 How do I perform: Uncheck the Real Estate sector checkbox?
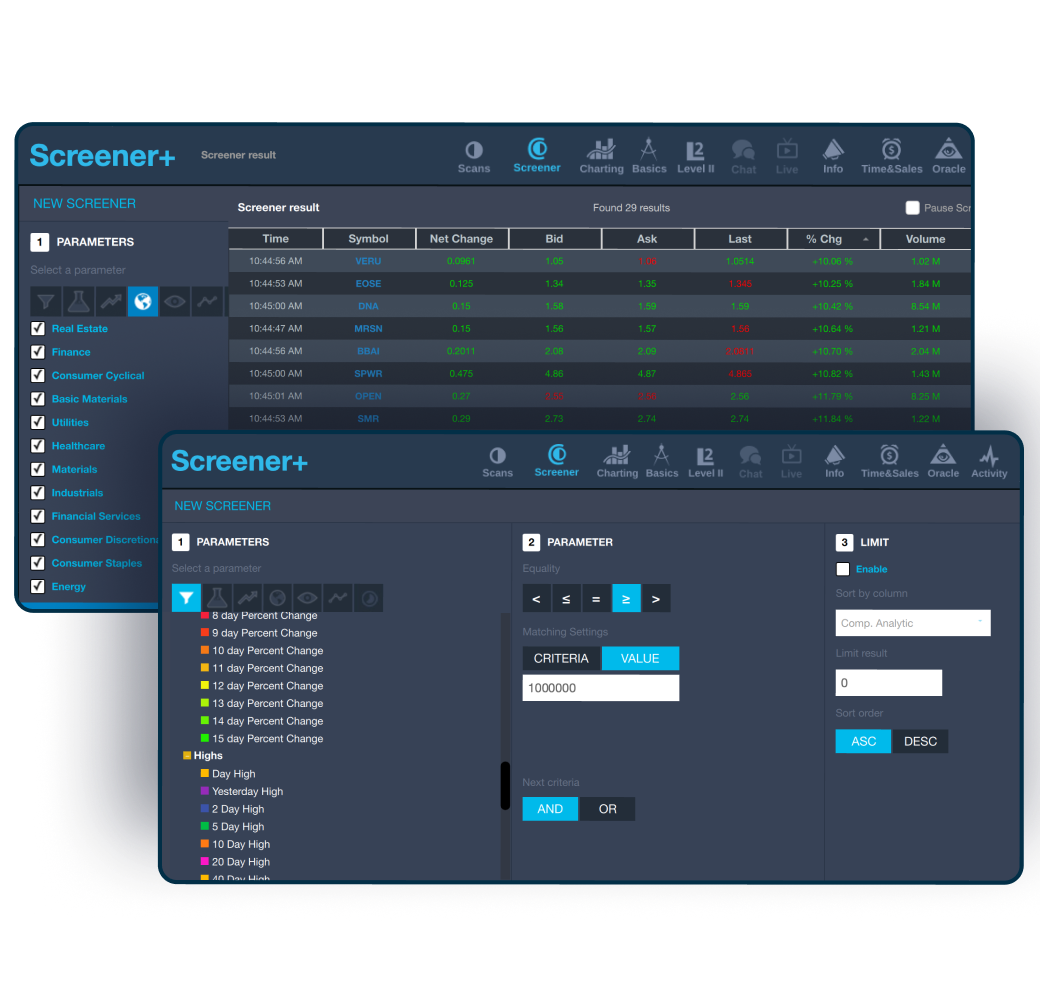point(38,328)
